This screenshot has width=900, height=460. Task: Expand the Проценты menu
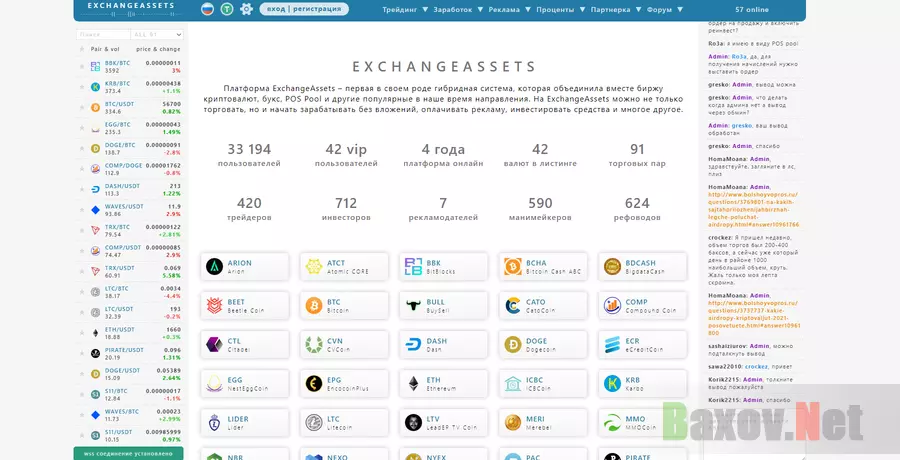[561, 10]
